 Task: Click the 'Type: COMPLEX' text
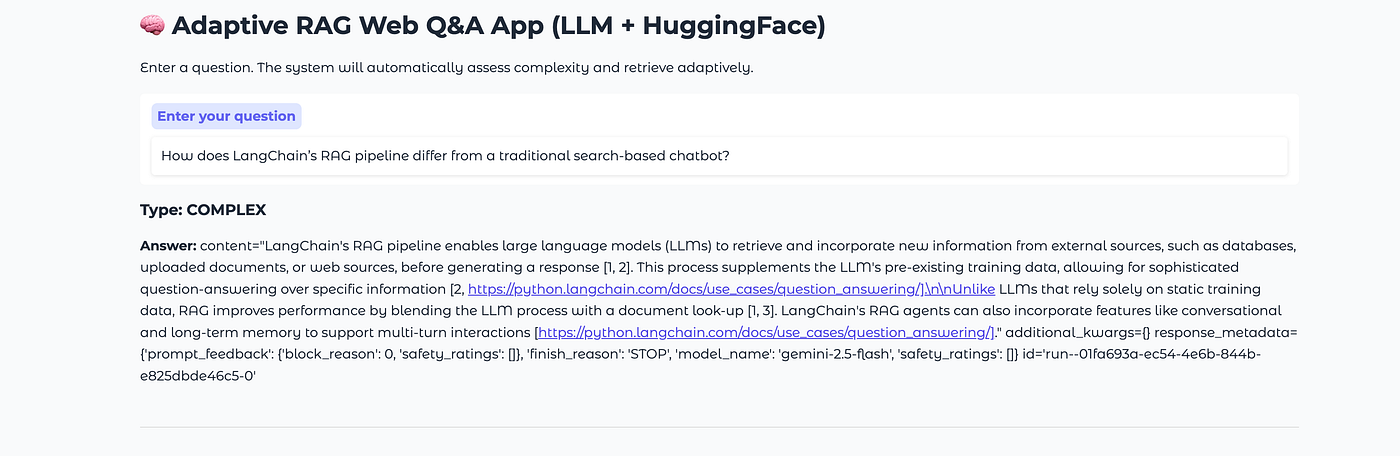pos(203,210)
